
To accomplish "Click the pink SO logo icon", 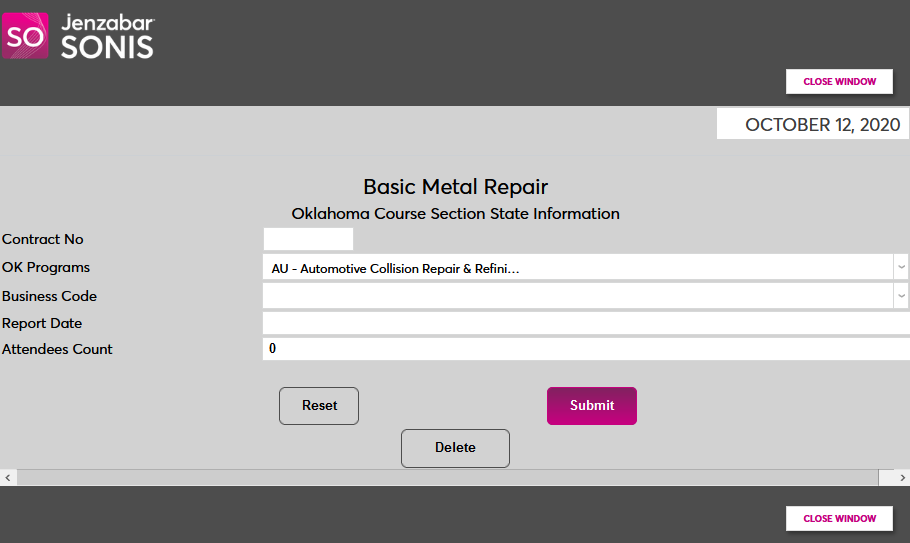I will tap(24, 36).
